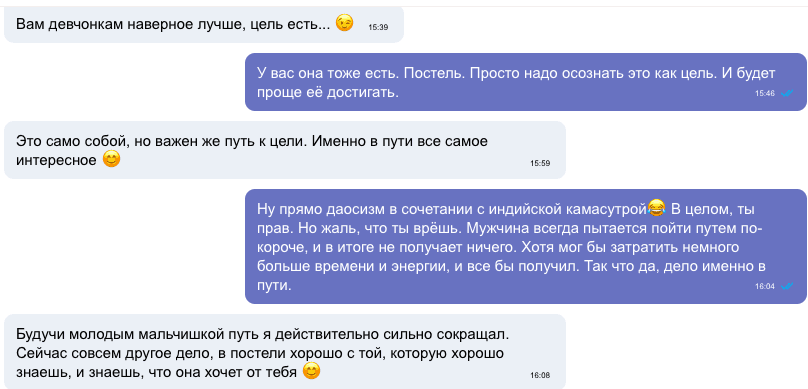Click the read checkmarks on the 16:04 message
Viewport: 808px width, 389px height.
point(787,286)
